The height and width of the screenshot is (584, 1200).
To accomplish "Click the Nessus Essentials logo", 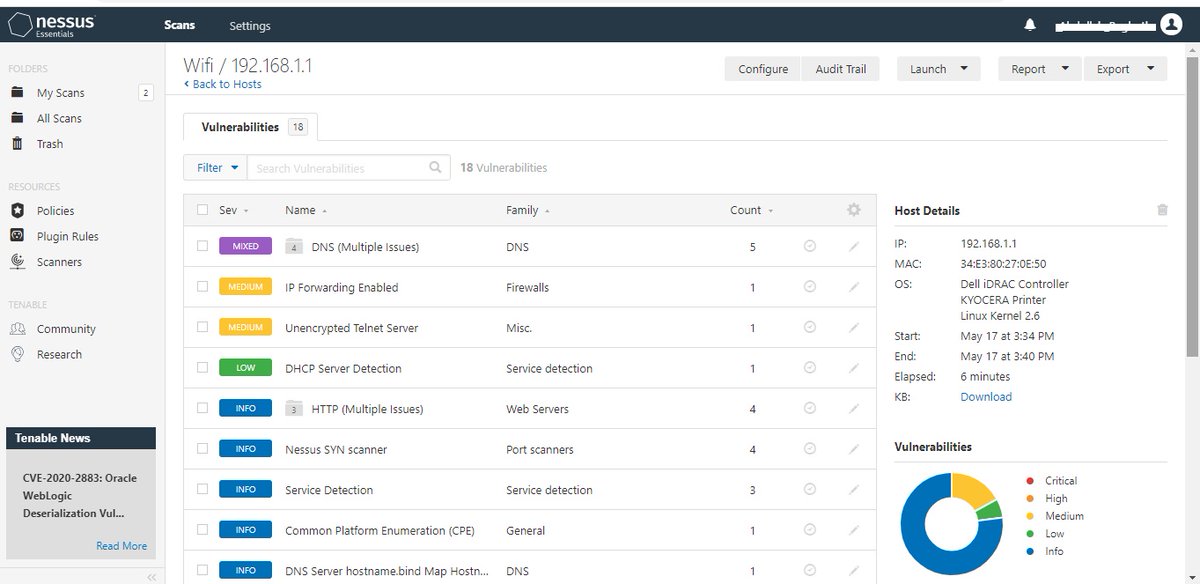I will coord(52,24).
